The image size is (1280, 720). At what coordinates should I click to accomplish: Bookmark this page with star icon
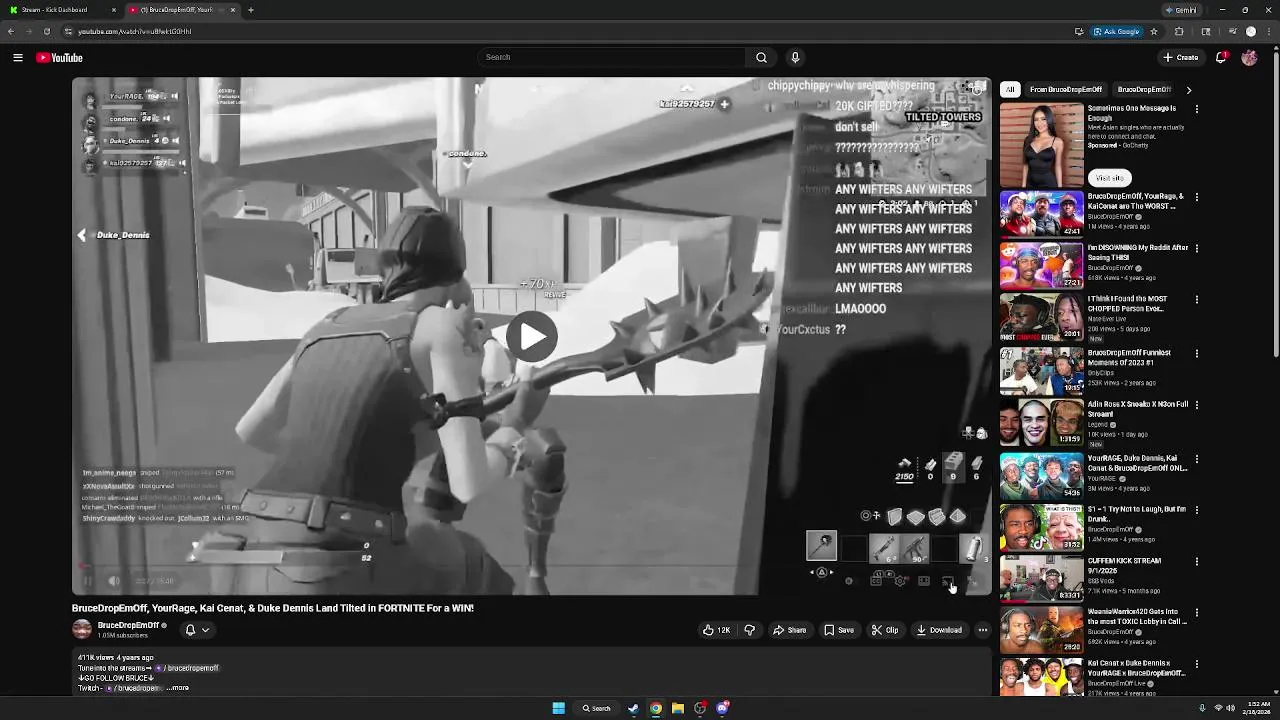[1154, 31]
